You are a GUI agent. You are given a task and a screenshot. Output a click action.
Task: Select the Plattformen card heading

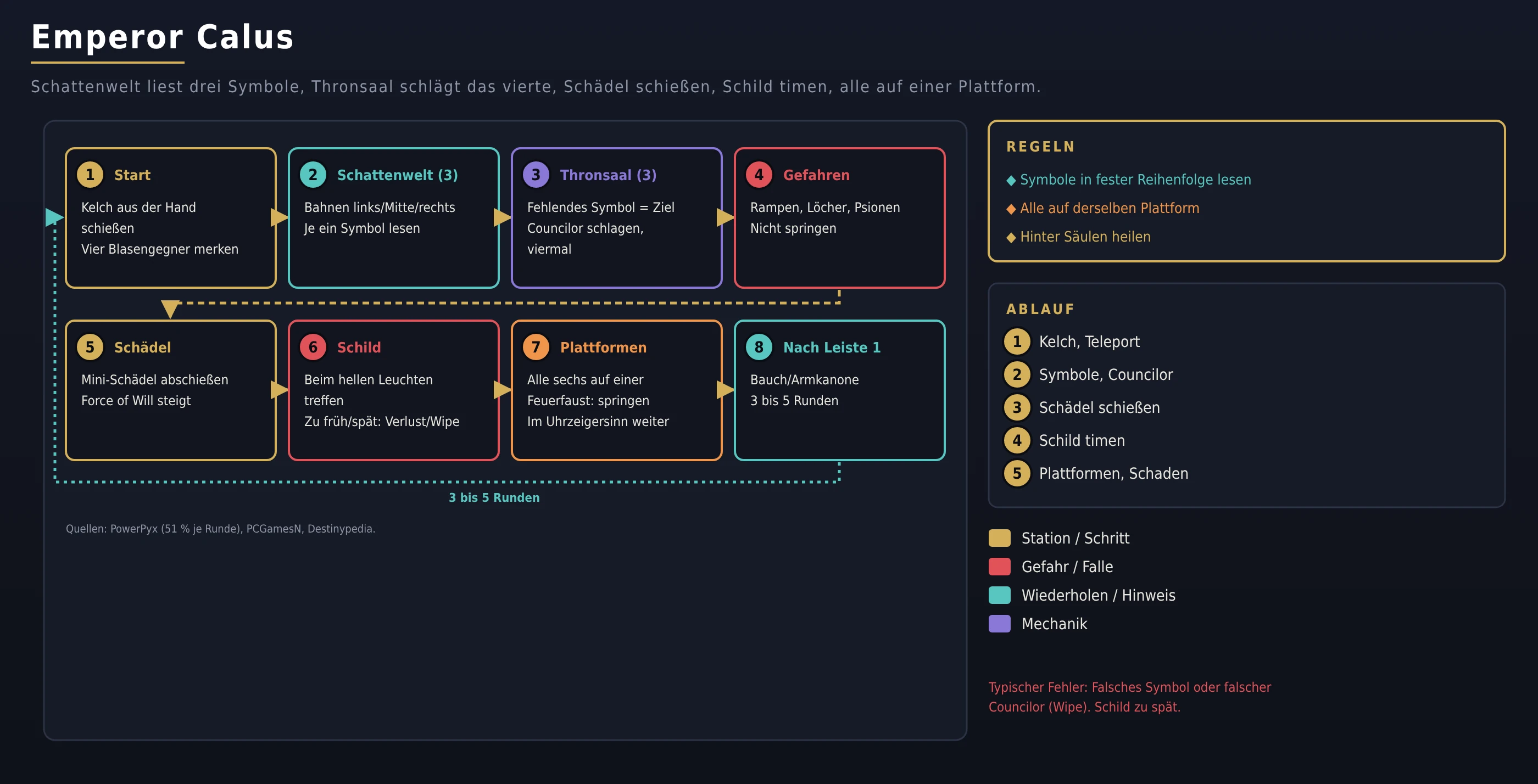(x=603, y=347)
